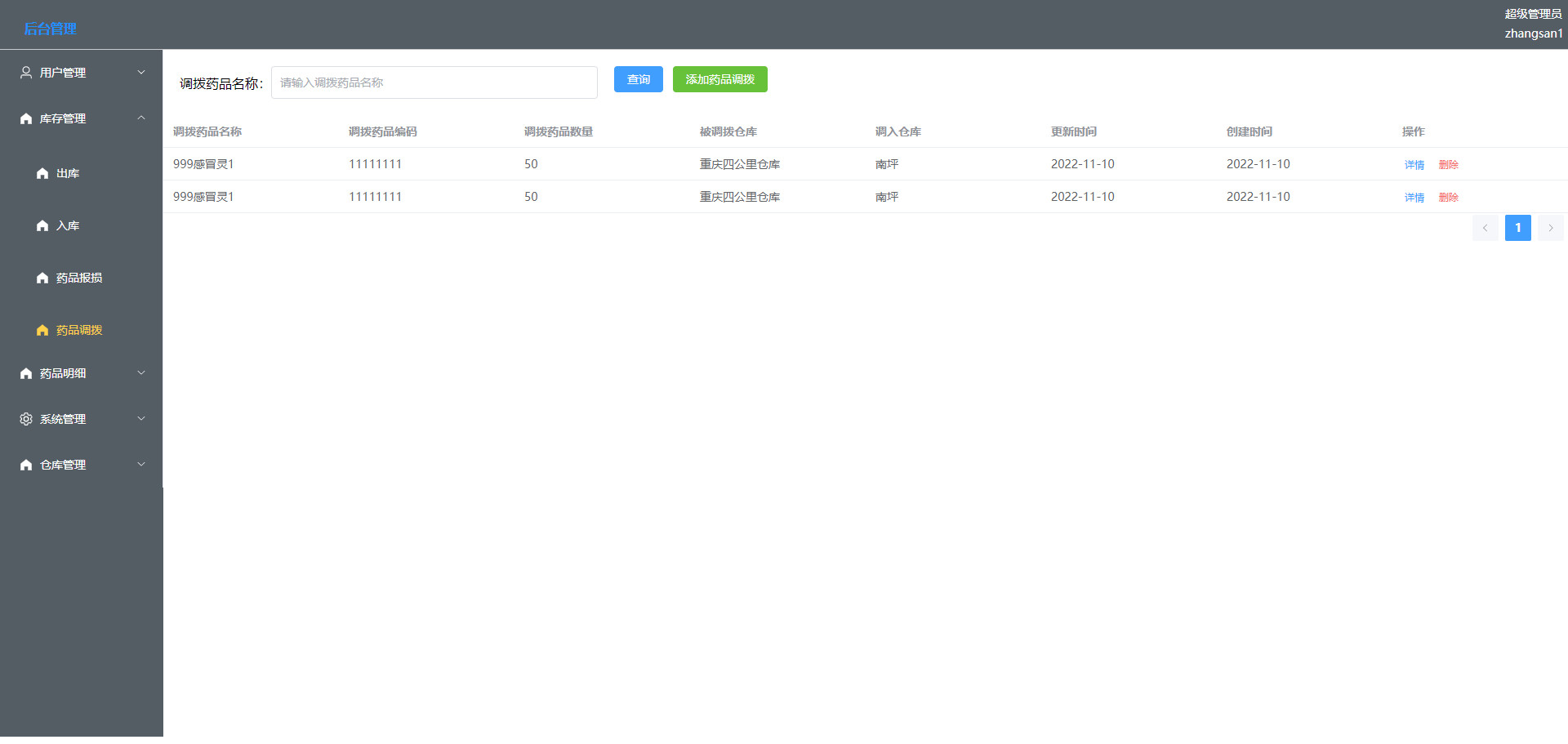Viewport: 1568px width, 744px height.
Task: Open the 用户管理 menu
Action: (x=82, y=73)
